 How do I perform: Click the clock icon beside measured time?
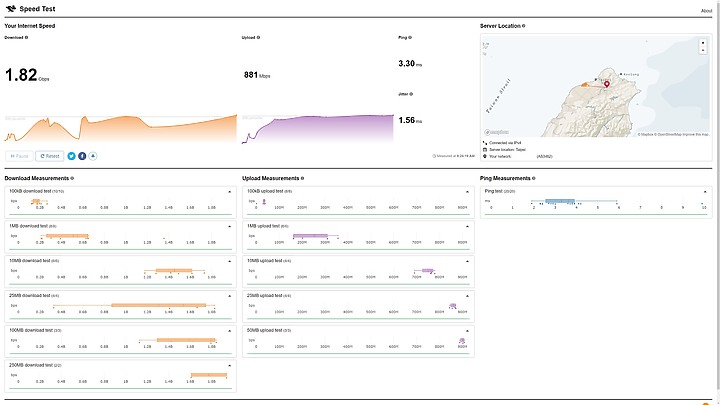(434, 156)
